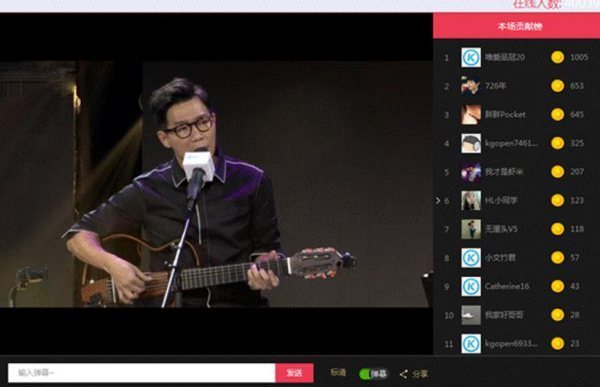
Task: Select the username ending in V5
Action: coord(501,229)
